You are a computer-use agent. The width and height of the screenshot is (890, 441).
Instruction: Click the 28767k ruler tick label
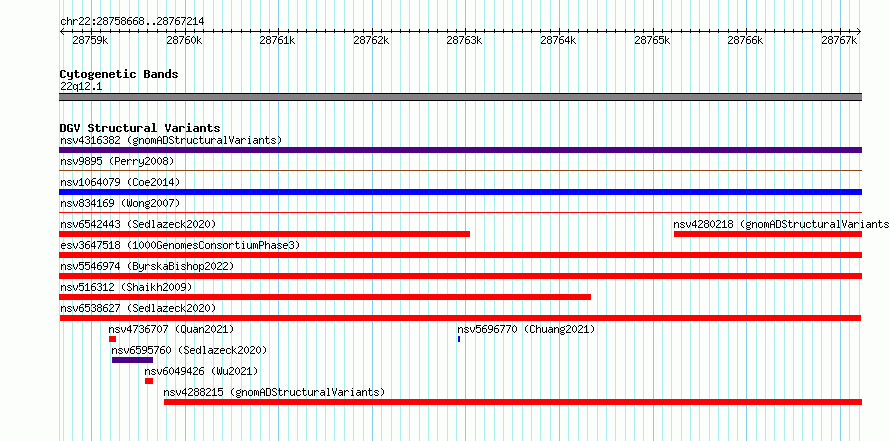[x=840, y=40]
